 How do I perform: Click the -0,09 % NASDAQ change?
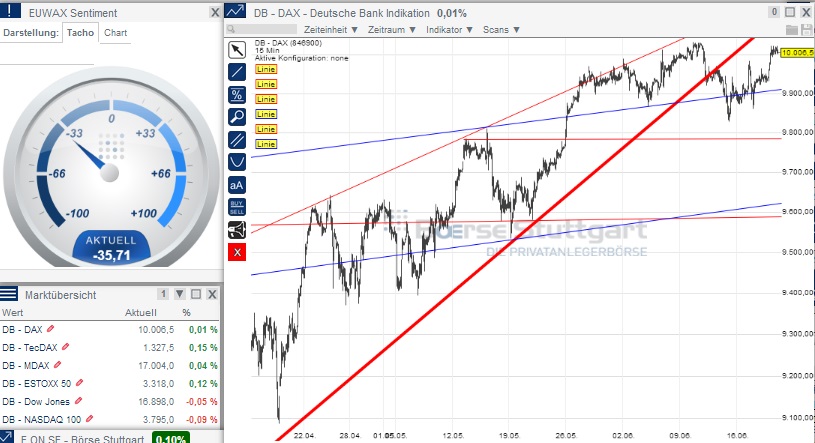[x=203, y=419]
